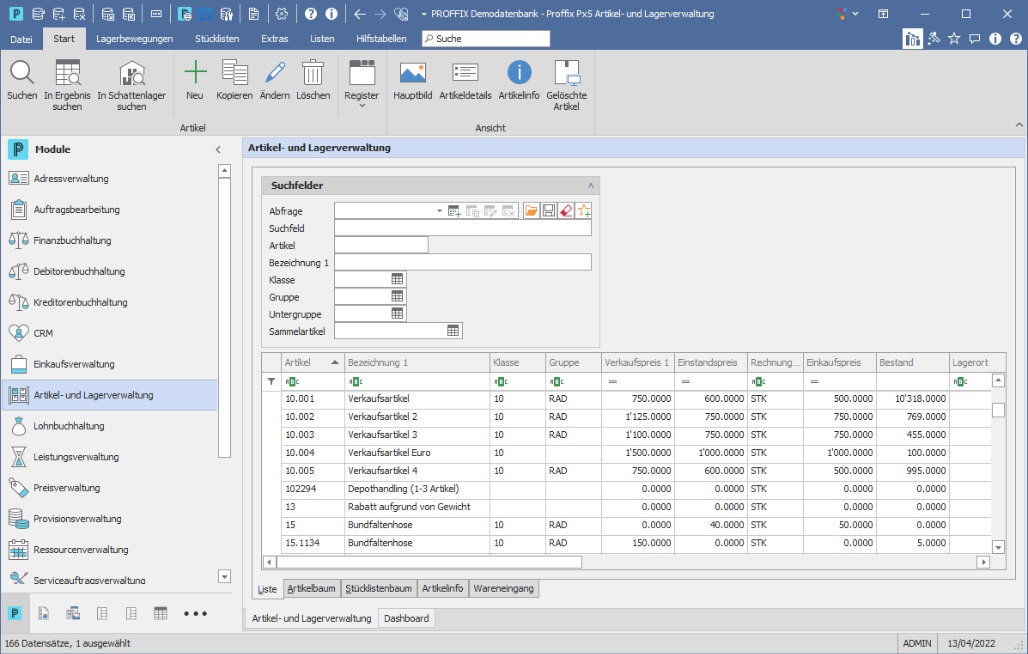Image resolution: width=1028 pixels, height=654 pixels.
Task: Sort by the Artikel column header
Action: (x=312, y=362)
